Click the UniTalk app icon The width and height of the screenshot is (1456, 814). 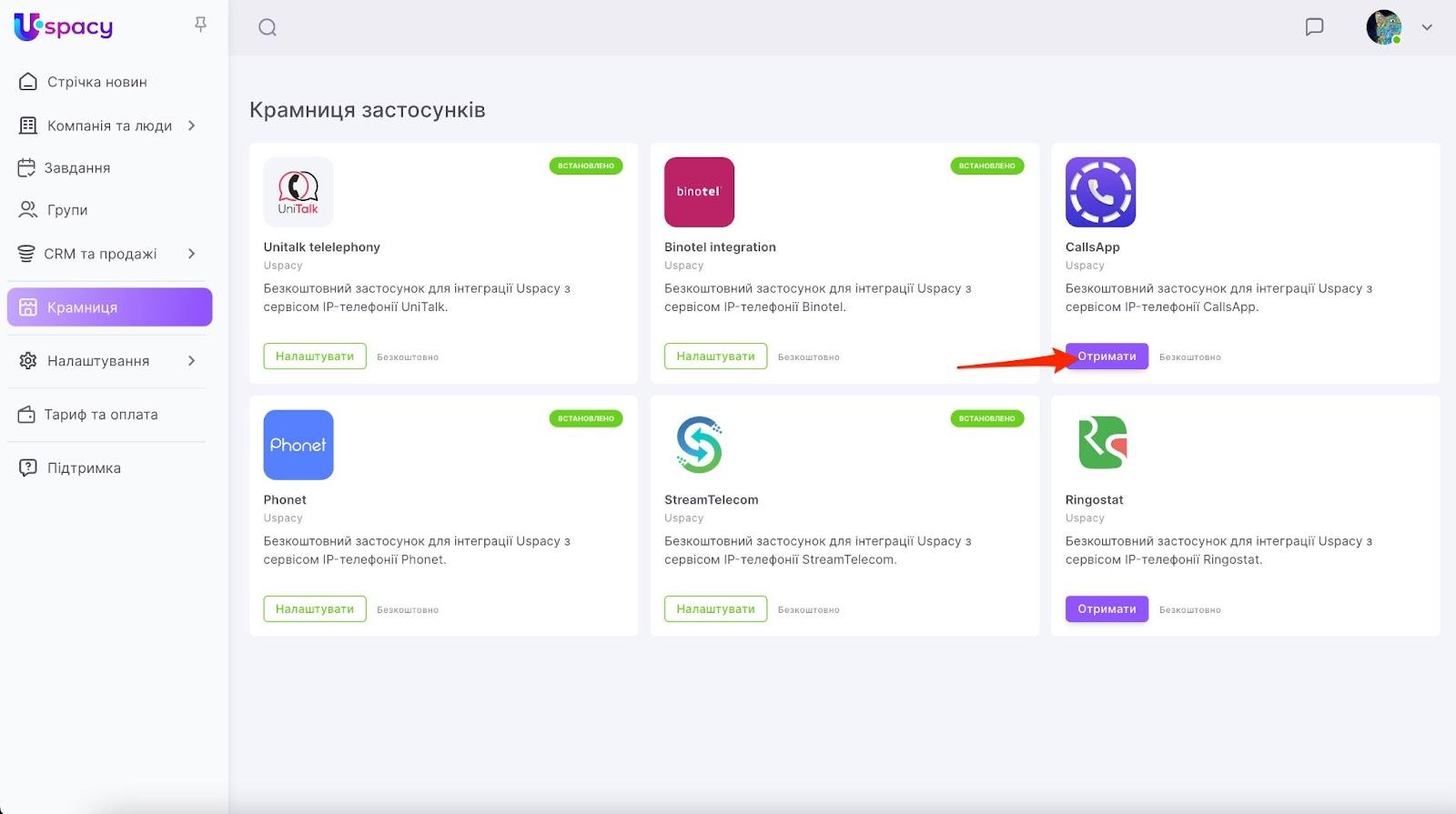pos(298,192)
